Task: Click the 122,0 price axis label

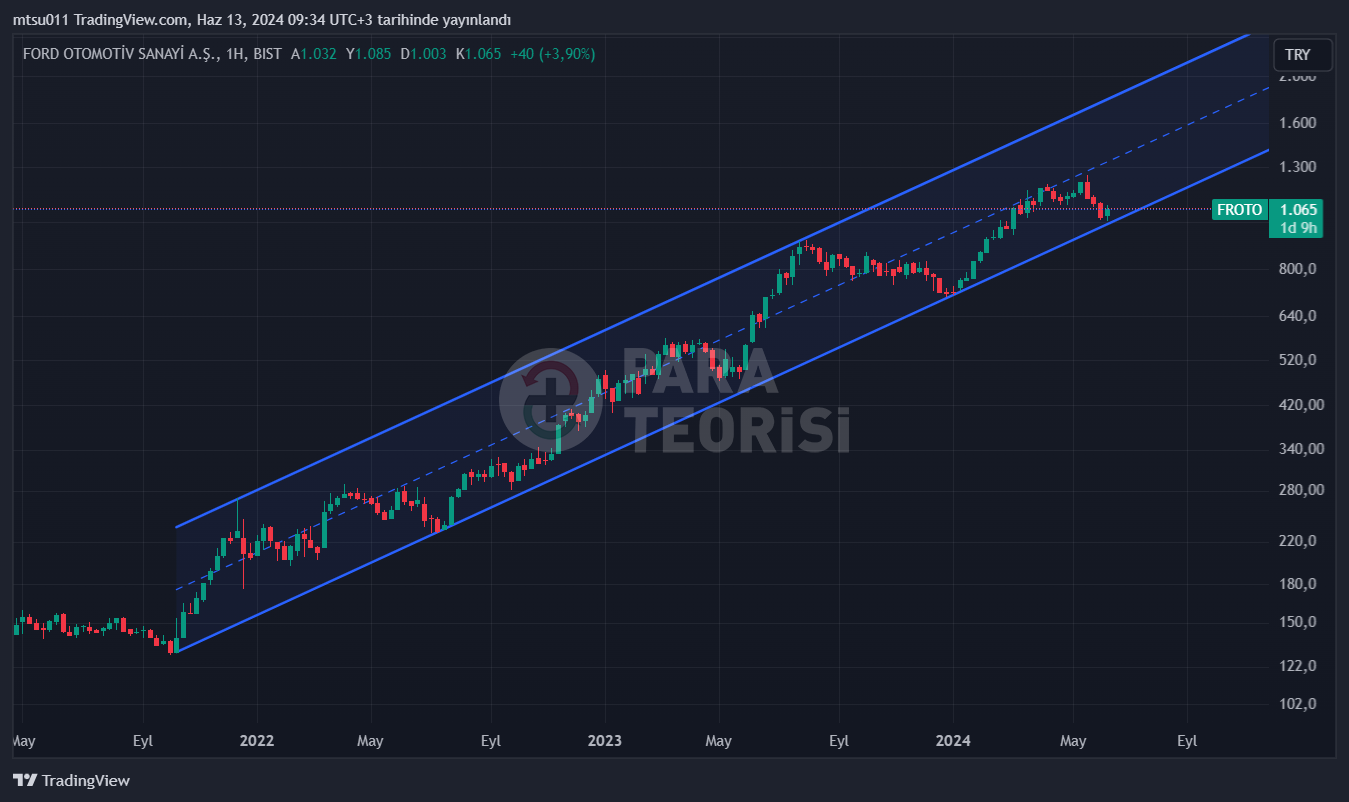Action: click(1296, 666)
